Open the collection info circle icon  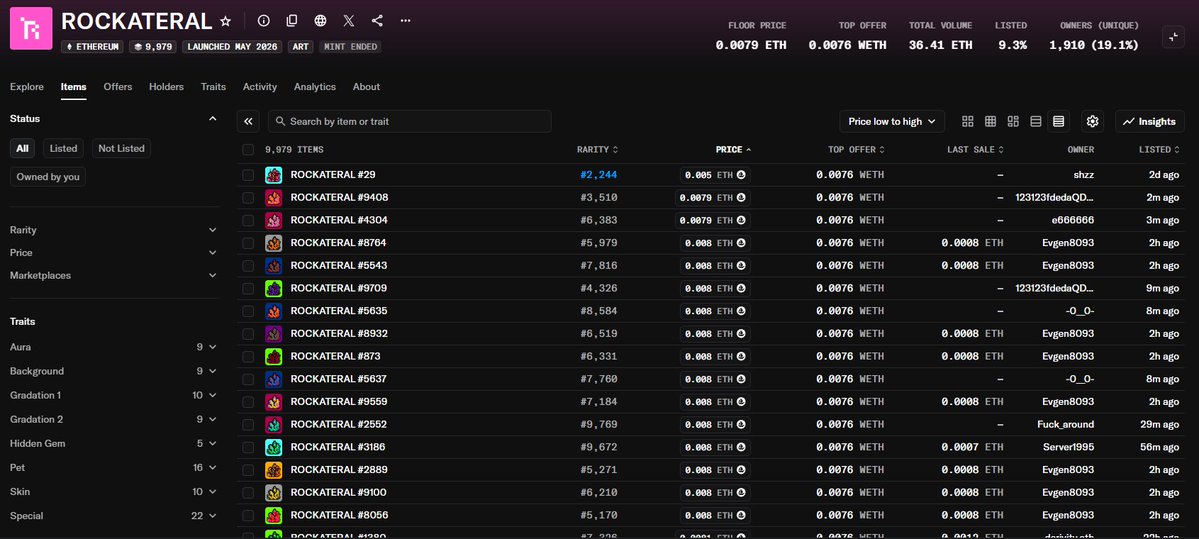(264, 21)
